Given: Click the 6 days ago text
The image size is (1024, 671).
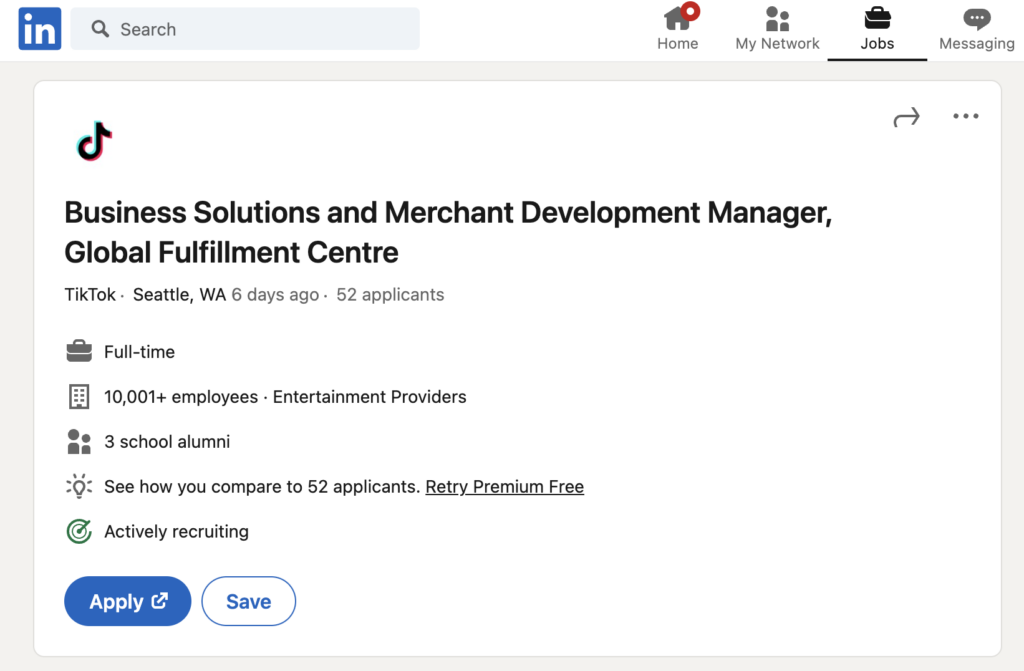Looking at the screenshot, I should pyautogui.click(x=275, y=295).
